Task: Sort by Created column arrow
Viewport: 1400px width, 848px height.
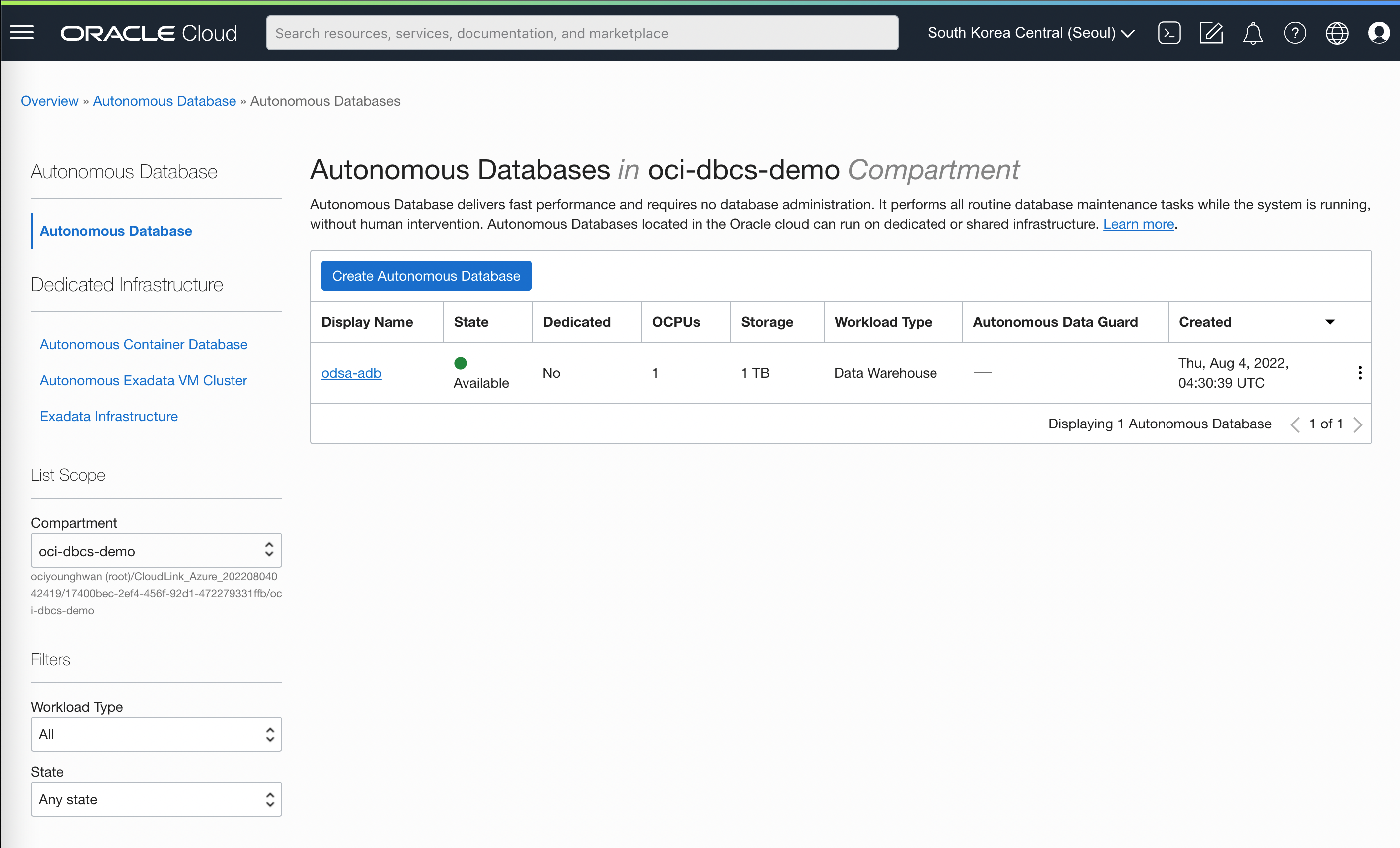Action: point(1330,322)
